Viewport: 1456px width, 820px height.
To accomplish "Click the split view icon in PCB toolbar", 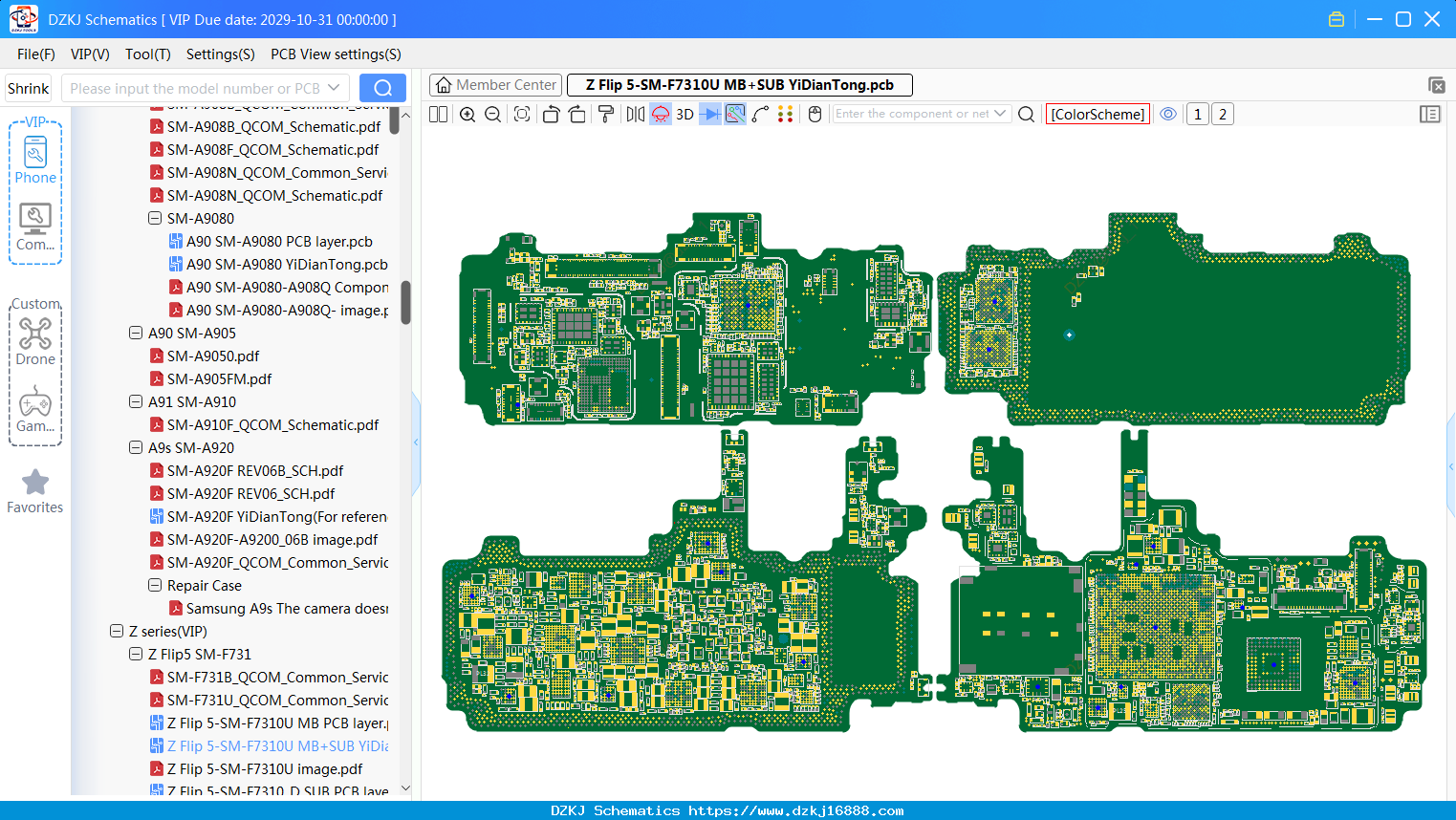I will (x=438, y=114).
